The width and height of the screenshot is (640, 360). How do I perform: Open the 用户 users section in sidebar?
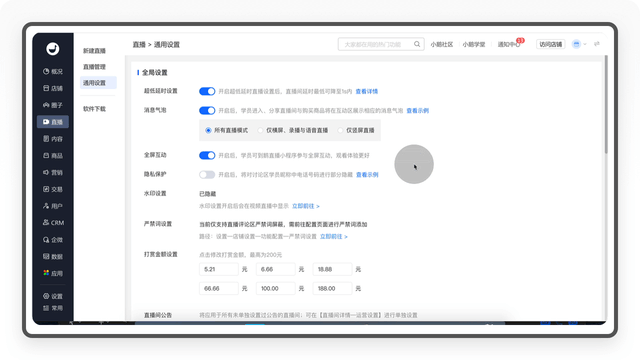(x=53, y=206)
